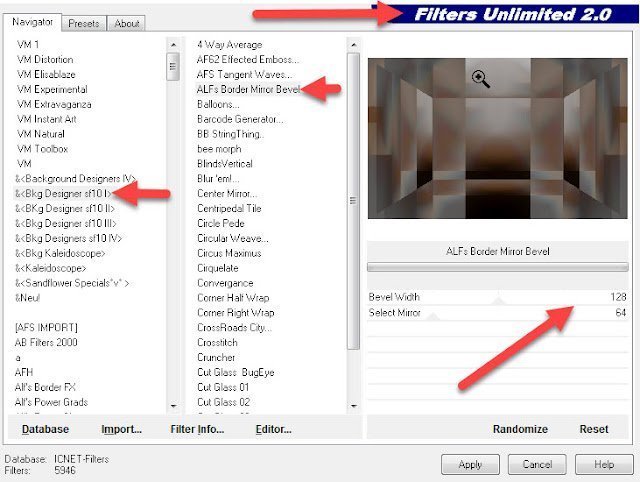The width and height of the screenshot is (640, 482).
Task: Open the About tab
Action: pos(126,23)
